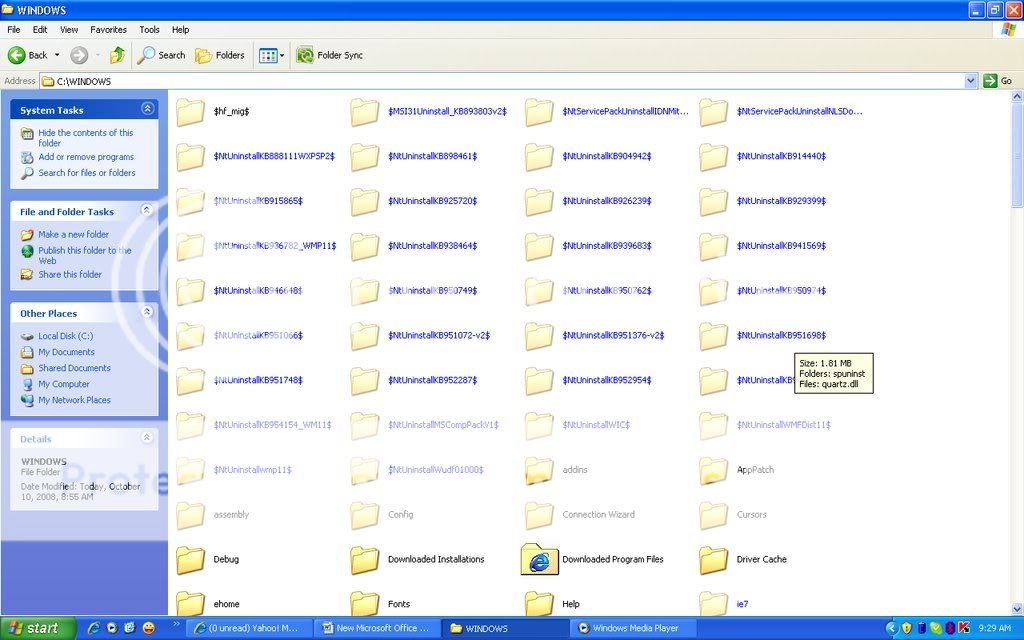The height and width of the screenshot is (640, 1024).
Task: Select the $NtUninstallKB925720$ folder name
Action: 432,201
